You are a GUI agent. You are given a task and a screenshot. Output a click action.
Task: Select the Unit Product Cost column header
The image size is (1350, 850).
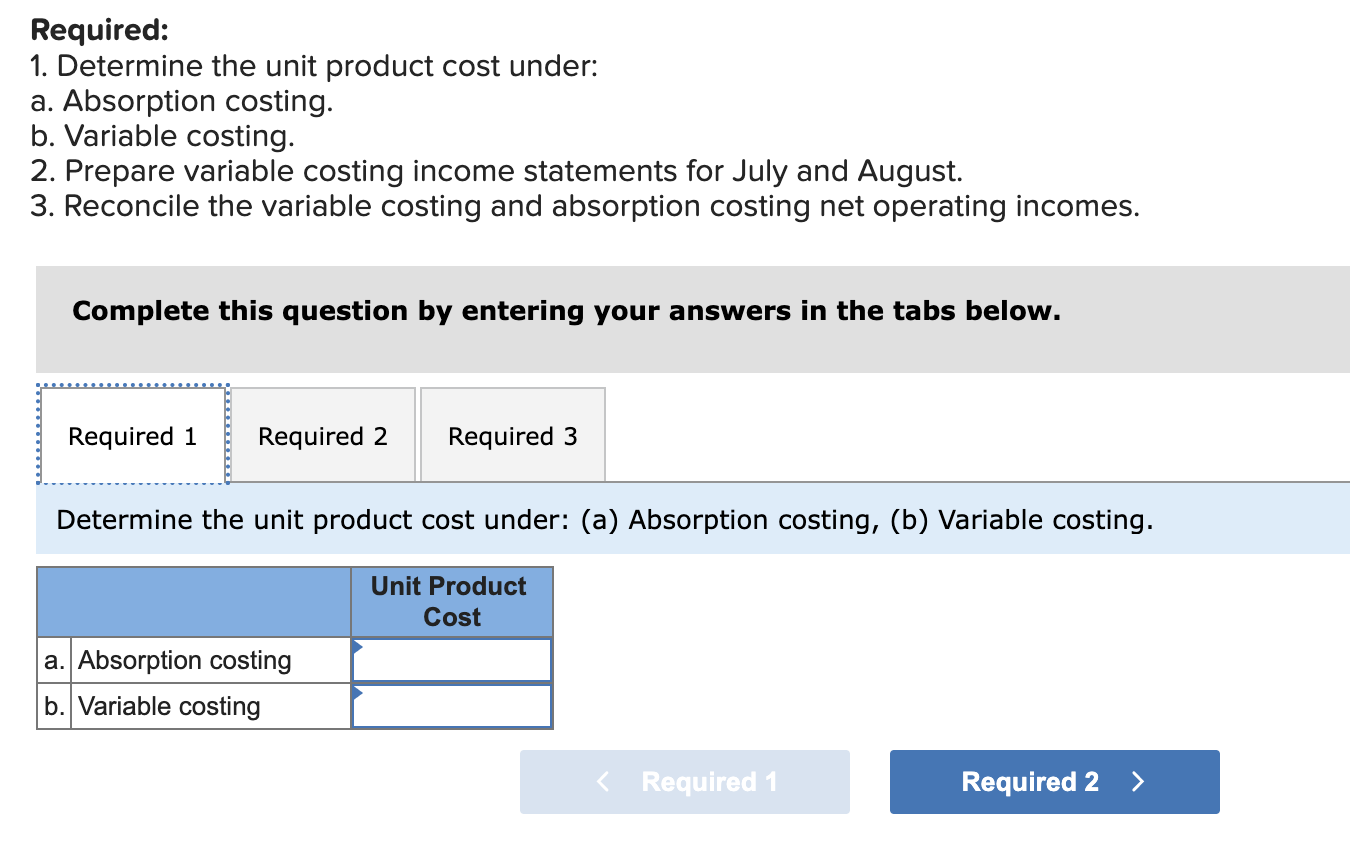[x=450, y=601]
